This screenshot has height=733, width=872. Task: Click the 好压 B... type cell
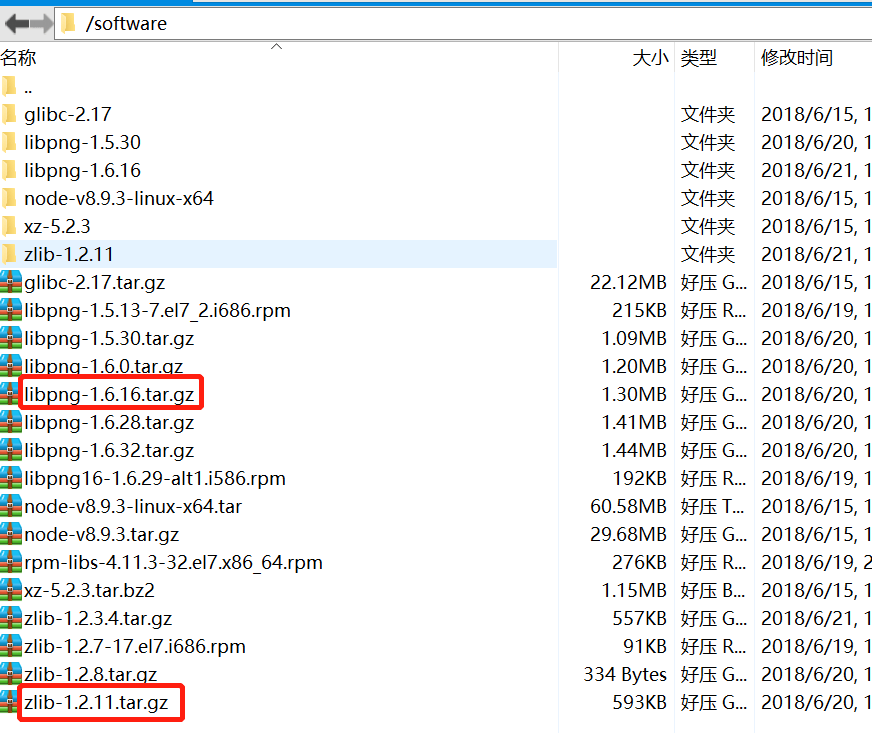click(714, 591)
